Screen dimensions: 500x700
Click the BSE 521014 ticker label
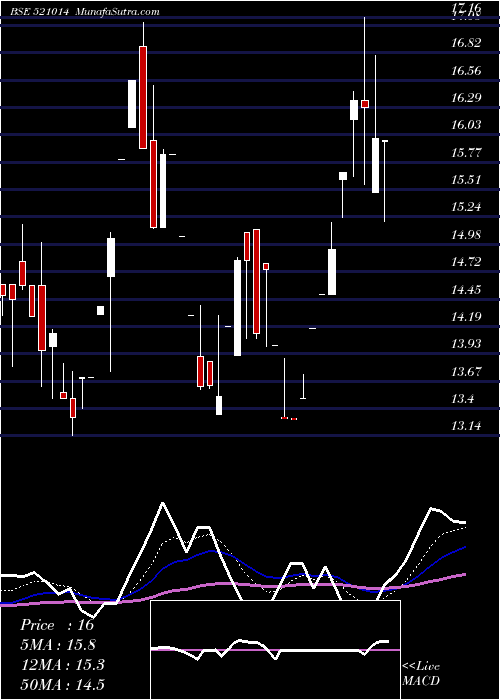click(41, 12)
